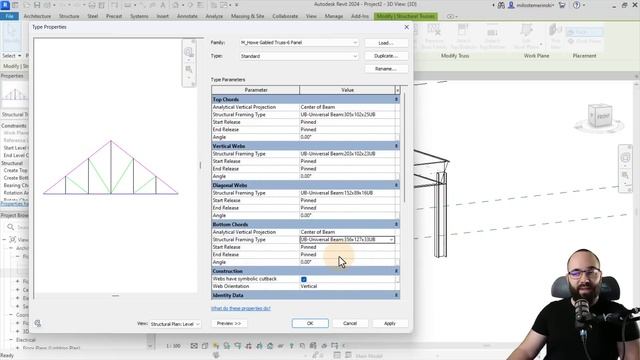Click the preview options icon at dialog bottom-left
This screenshot has width=640, height=360.
tap(38, 323)
